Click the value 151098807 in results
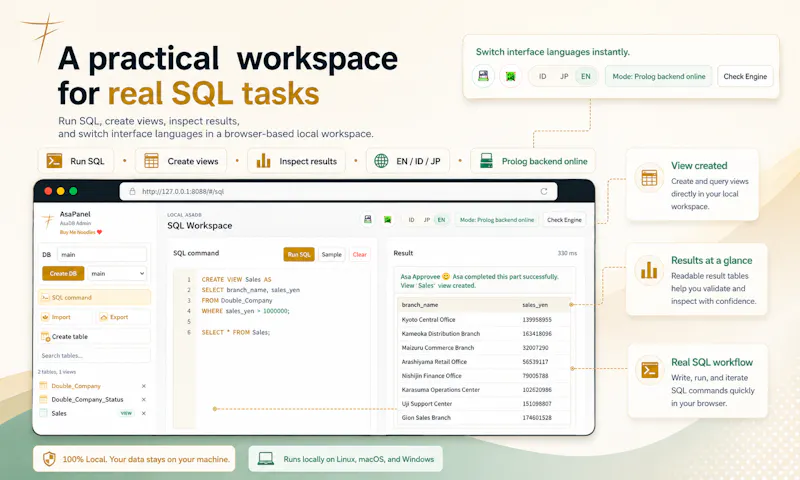Screen dimensions: 800x480 click(537, 403)
